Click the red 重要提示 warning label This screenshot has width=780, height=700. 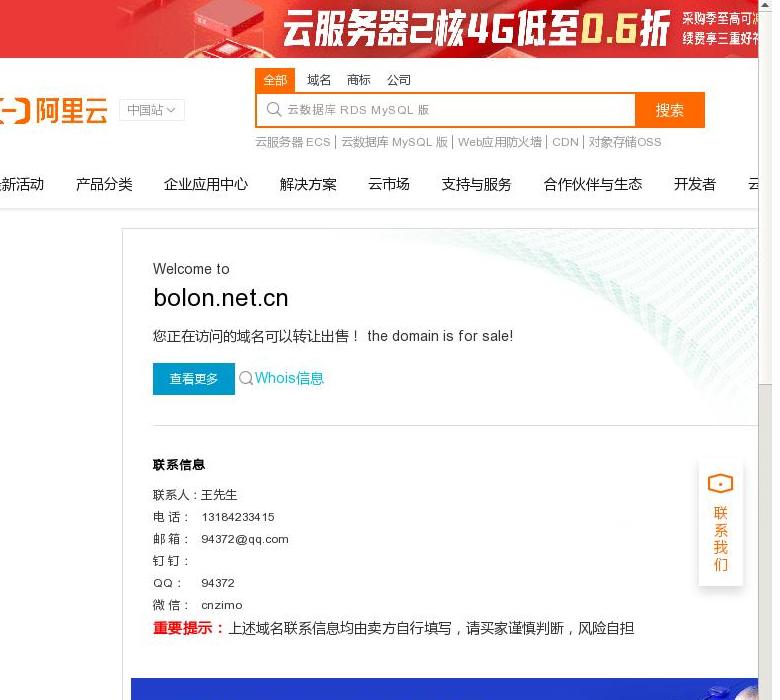188,628
